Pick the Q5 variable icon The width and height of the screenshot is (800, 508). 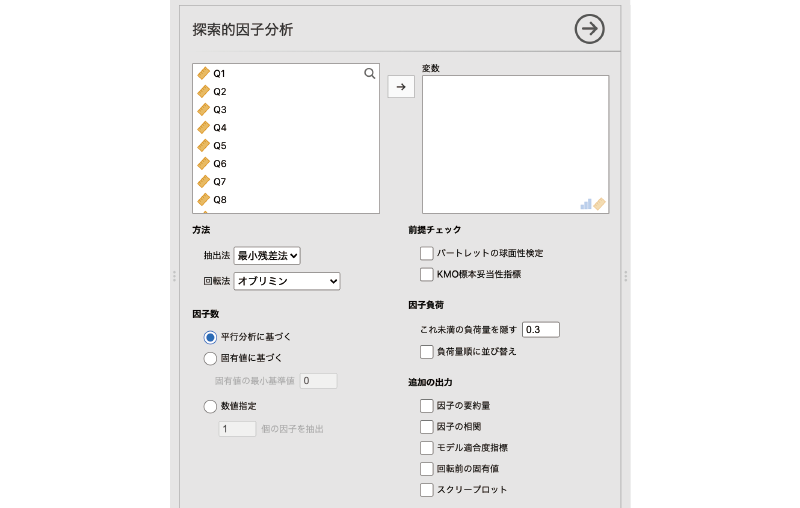204,146
